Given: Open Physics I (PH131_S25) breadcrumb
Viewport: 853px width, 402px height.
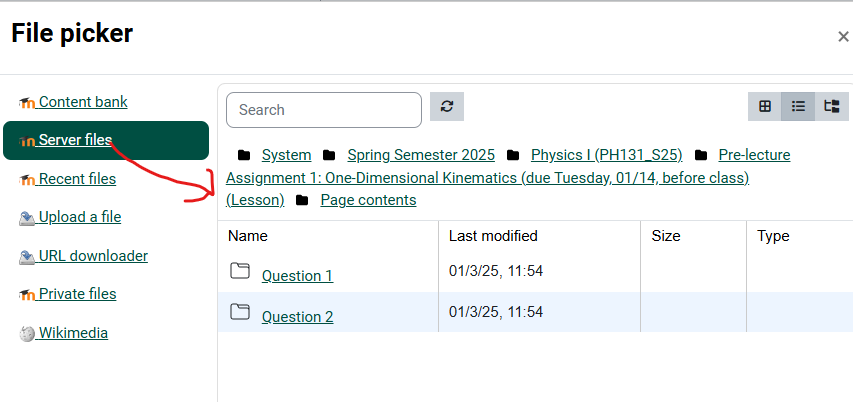Looking at the screenshot, I should 606,155.
